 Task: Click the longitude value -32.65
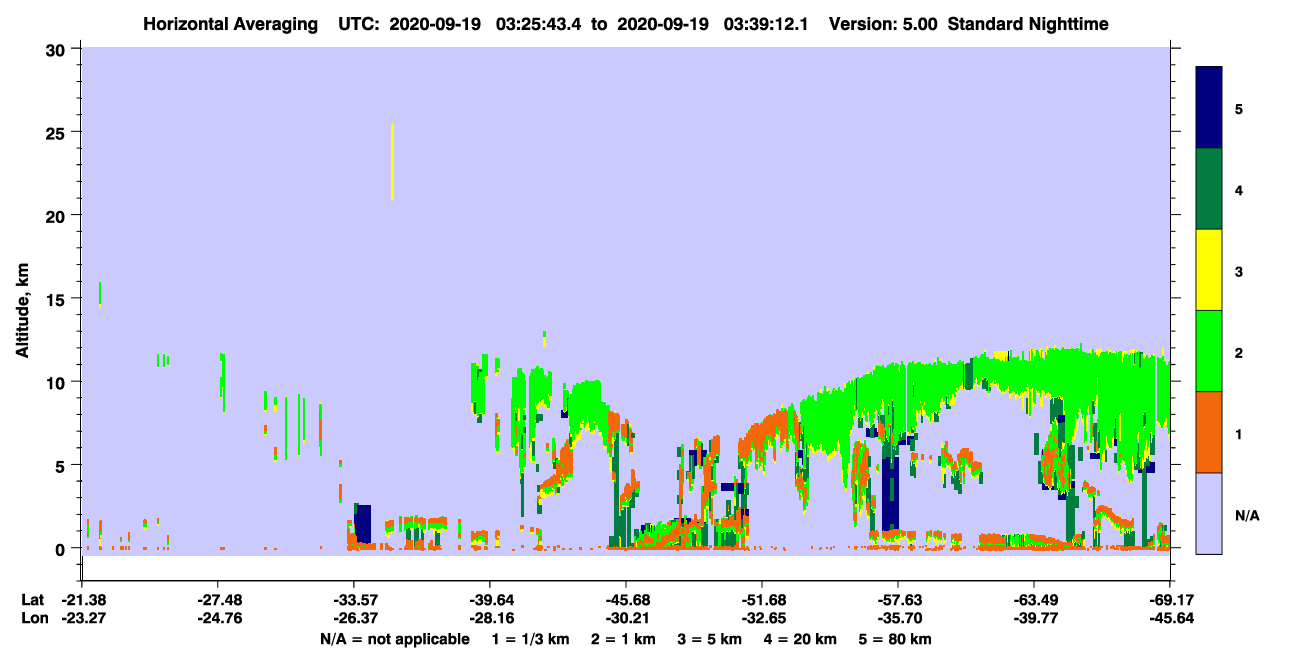click(762, 618)
